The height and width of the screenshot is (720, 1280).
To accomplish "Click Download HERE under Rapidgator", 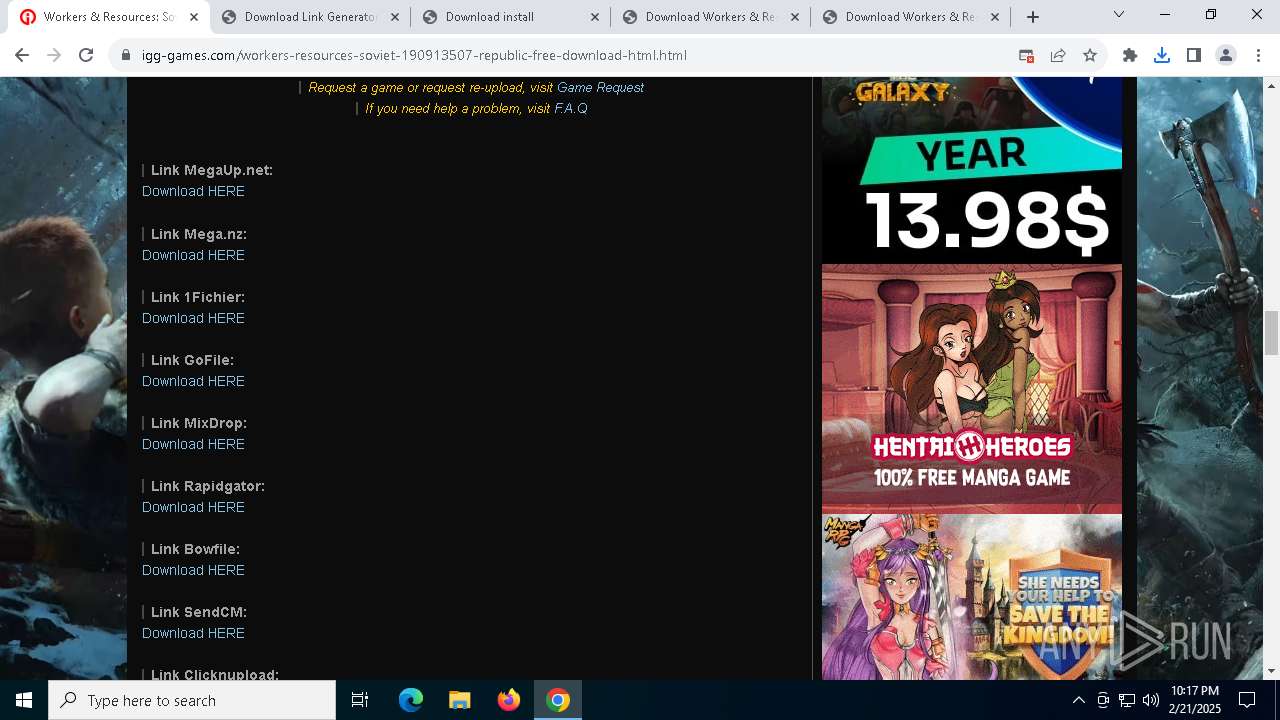I will click(193, 507).
